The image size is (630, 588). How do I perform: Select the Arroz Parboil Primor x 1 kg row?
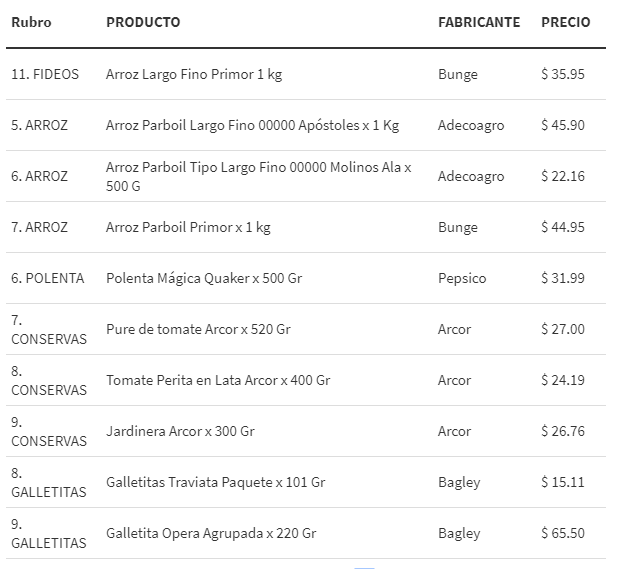pos(188,227)
